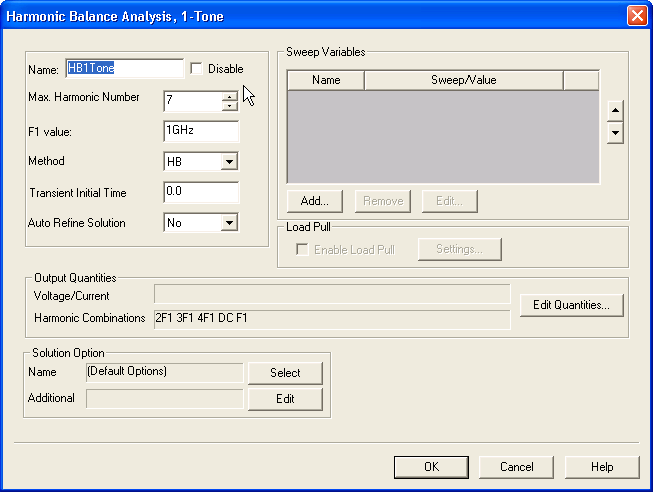
Task: Click the F1 value field
Action: pyautogui.click(x=200, y=131)
